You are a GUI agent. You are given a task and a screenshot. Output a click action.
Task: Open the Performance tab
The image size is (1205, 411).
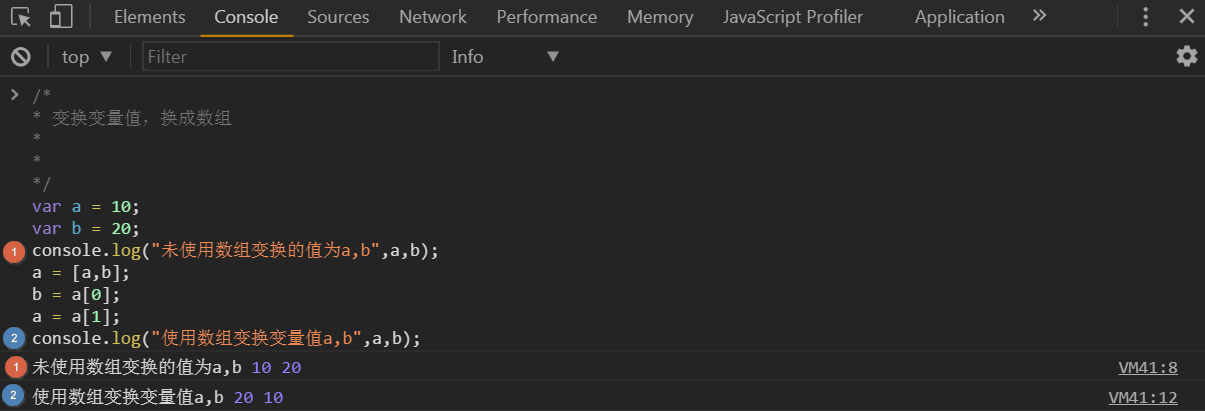(546, 17)
